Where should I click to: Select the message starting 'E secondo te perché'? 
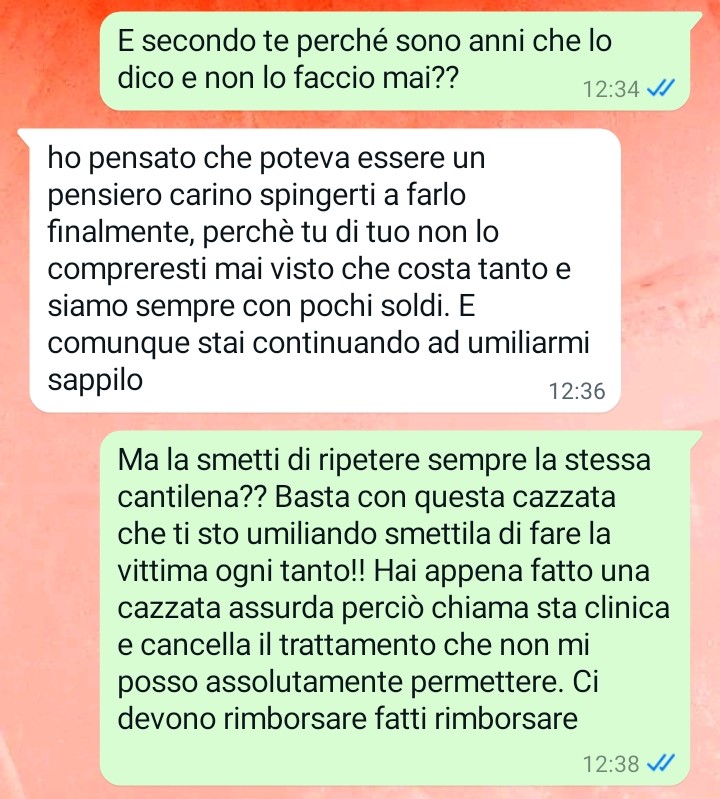(x=395, y=61)
